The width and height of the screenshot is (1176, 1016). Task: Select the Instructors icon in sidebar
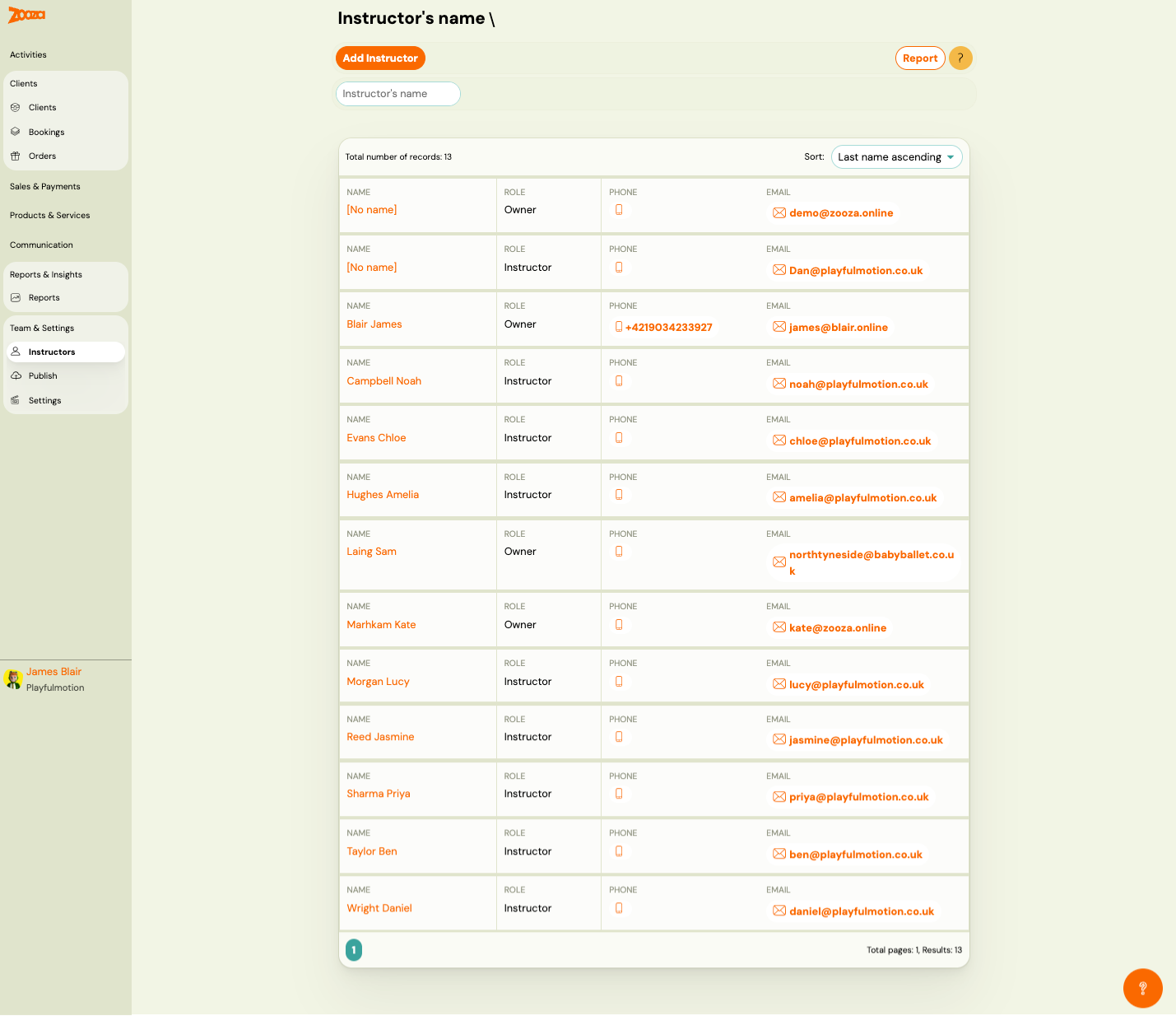tap(16, 352)
